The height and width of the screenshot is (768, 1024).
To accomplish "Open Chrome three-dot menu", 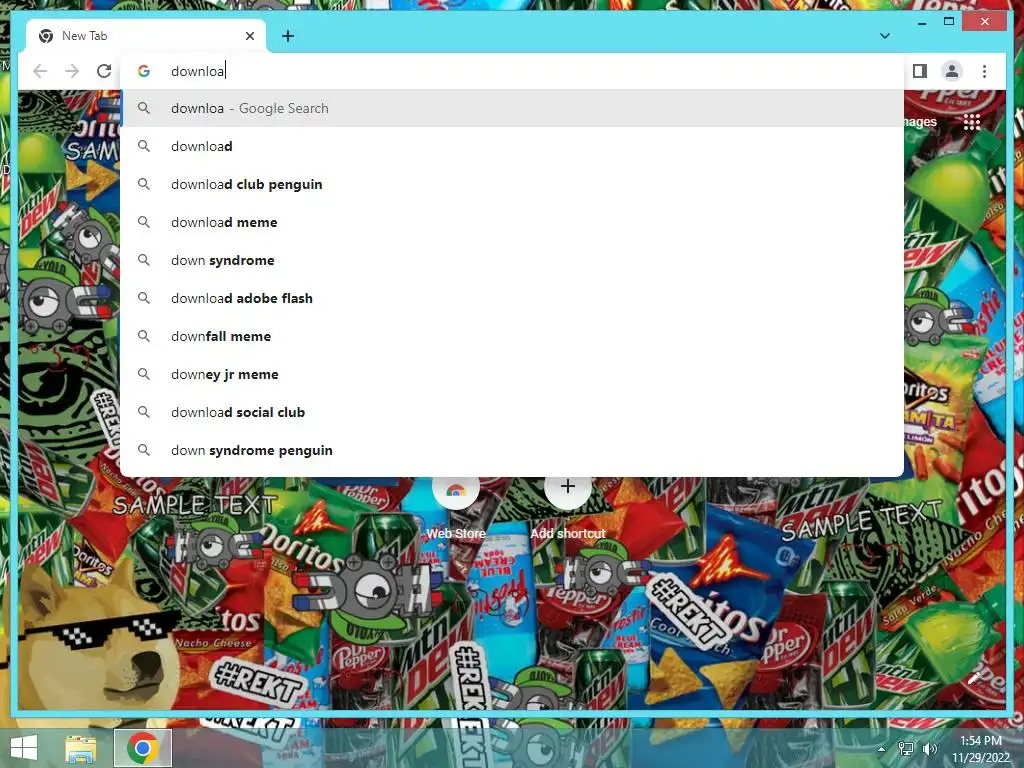I will (x=984, y=71).
